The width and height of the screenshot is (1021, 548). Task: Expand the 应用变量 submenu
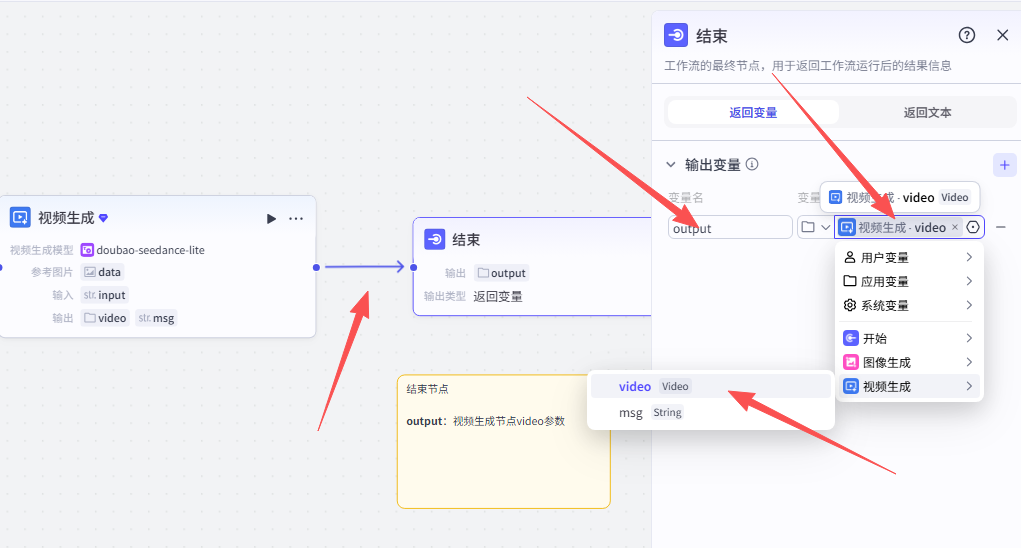tap(908, 282)
